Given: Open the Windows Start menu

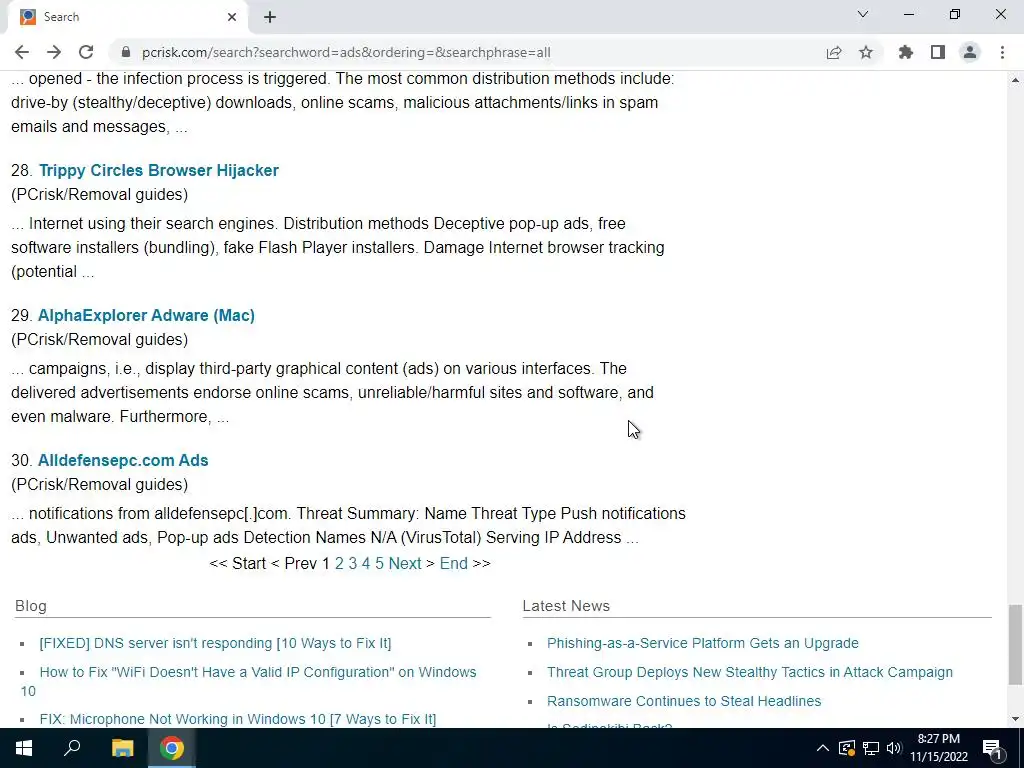Looking at the screenshot, I should (x=24, y=748).
